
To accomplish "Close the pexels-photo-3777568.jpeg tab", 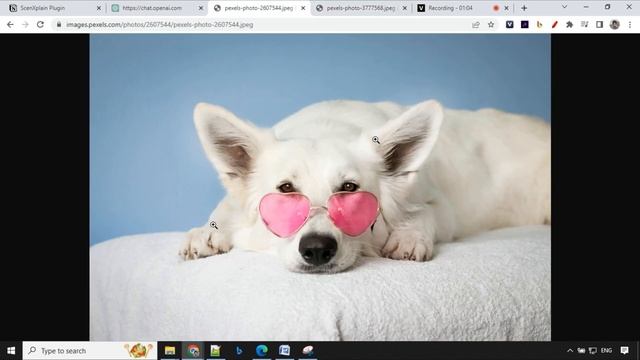I will coord(405,8).
